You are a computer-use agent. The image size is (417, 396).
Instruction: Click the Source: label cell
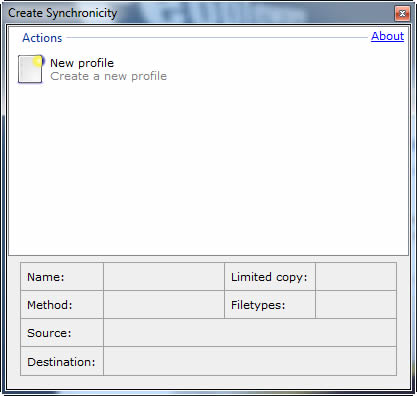[x=62, y=332]
